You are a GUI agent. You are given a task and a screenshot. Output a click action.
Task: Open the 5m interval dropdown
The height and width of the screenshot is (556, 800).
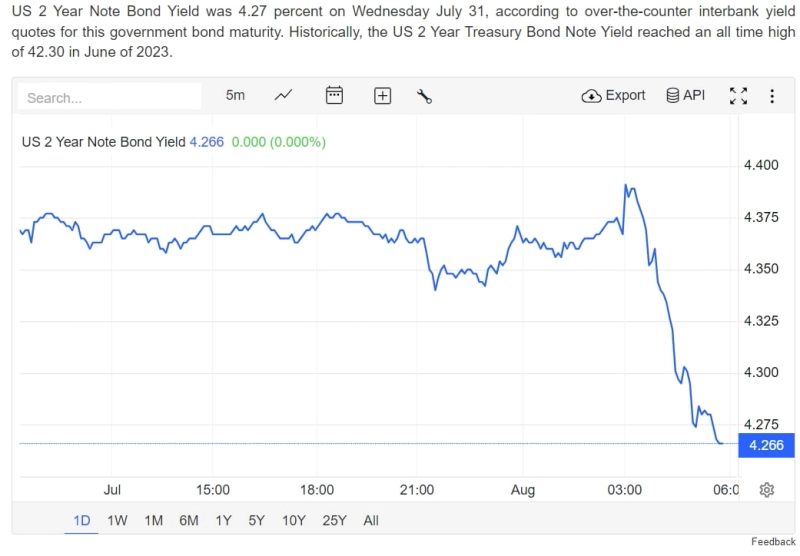(235, 96)
